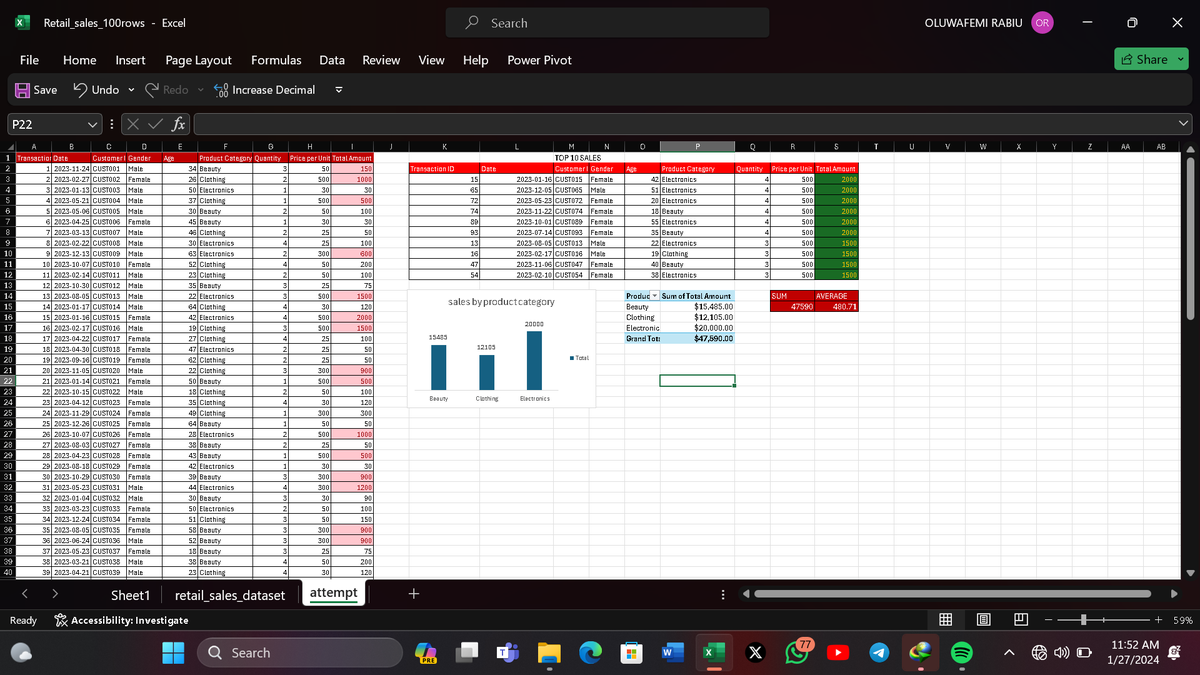This screenshot has width=1200, height=675.
Task: Click the red SUM header cell
Action: (791, 296)
